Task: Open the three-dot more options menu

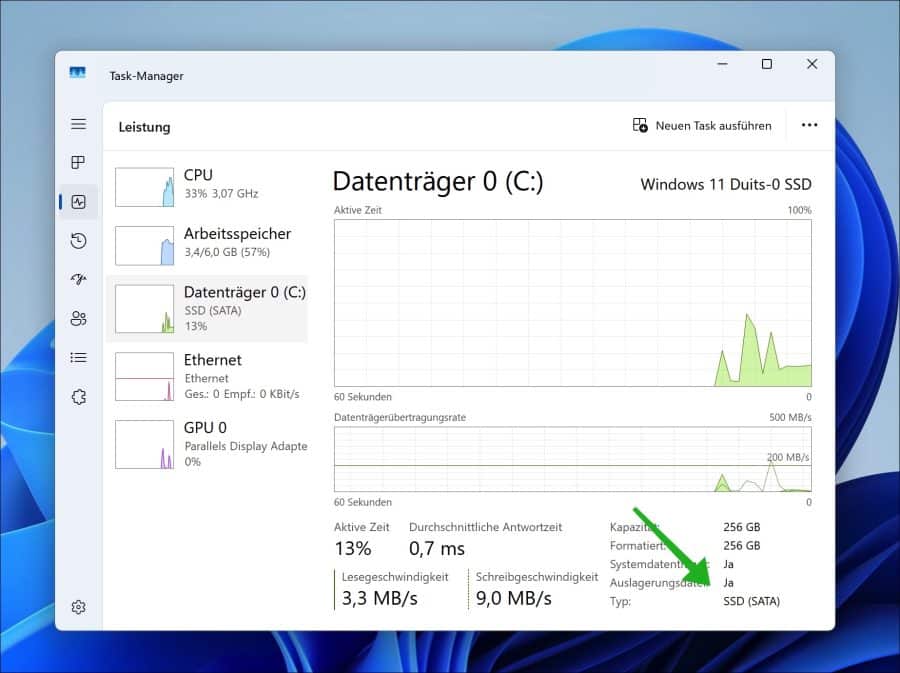Action: [x=809, y=126]
